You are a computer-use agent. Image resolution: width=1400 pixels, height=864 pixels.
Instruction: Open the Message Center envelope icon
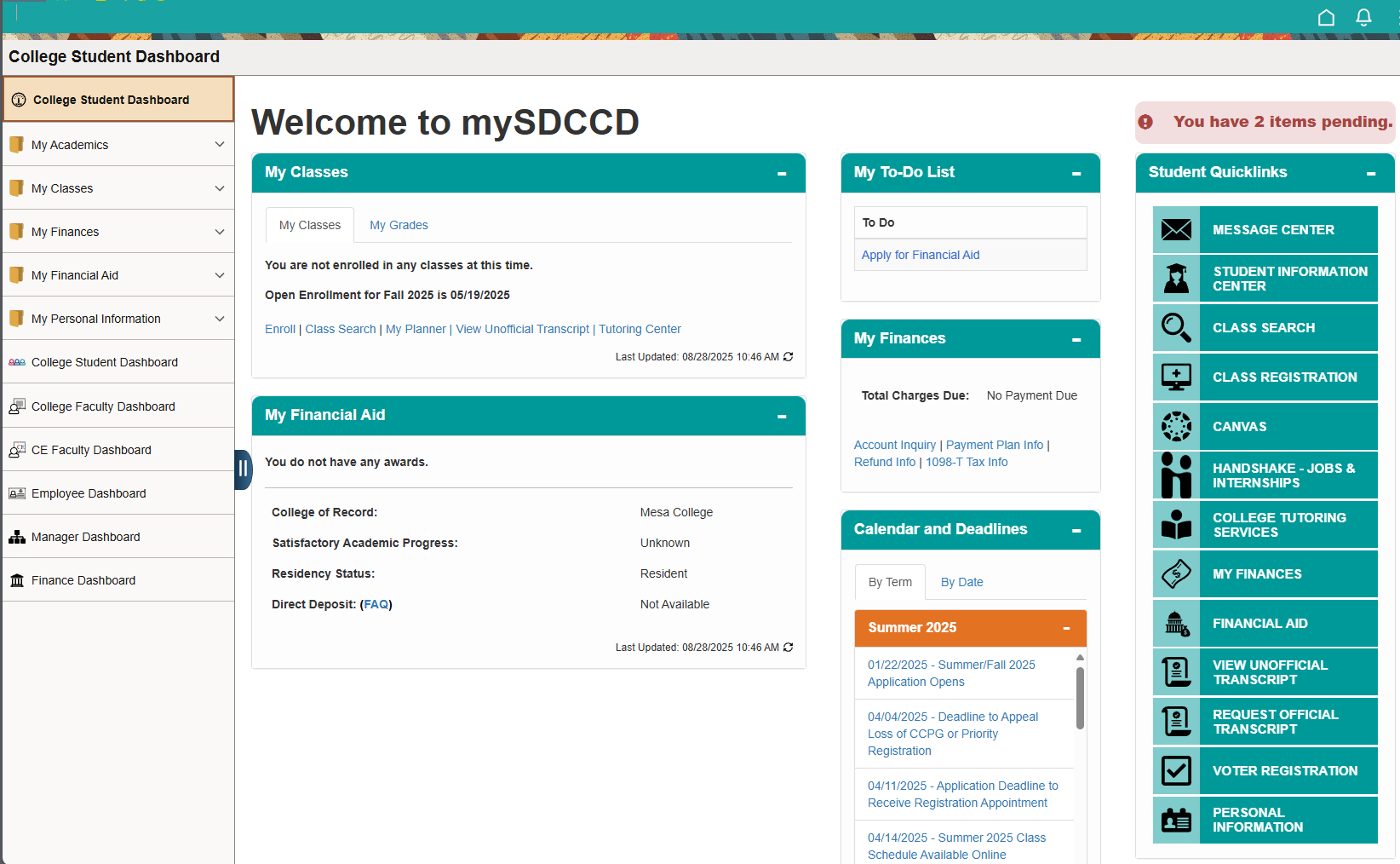coord(1176,230)
